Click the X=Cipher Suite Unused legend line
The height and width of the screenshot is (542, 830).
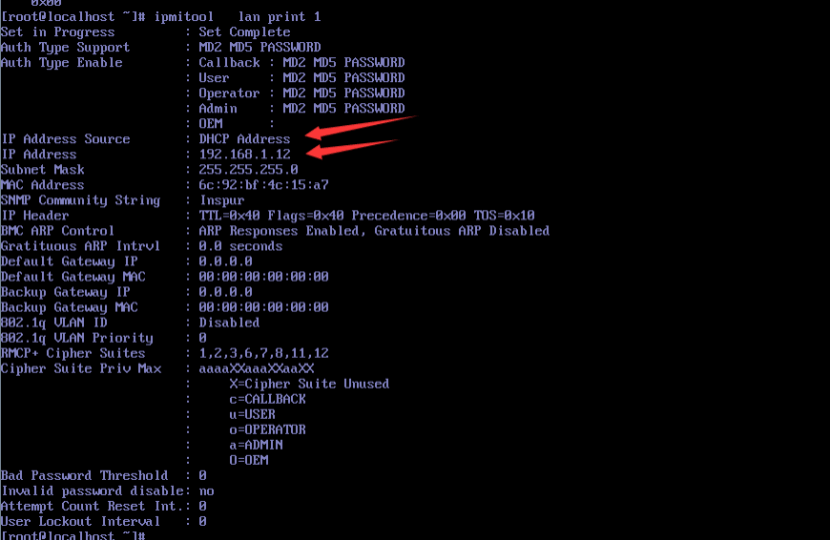[309, 384]
